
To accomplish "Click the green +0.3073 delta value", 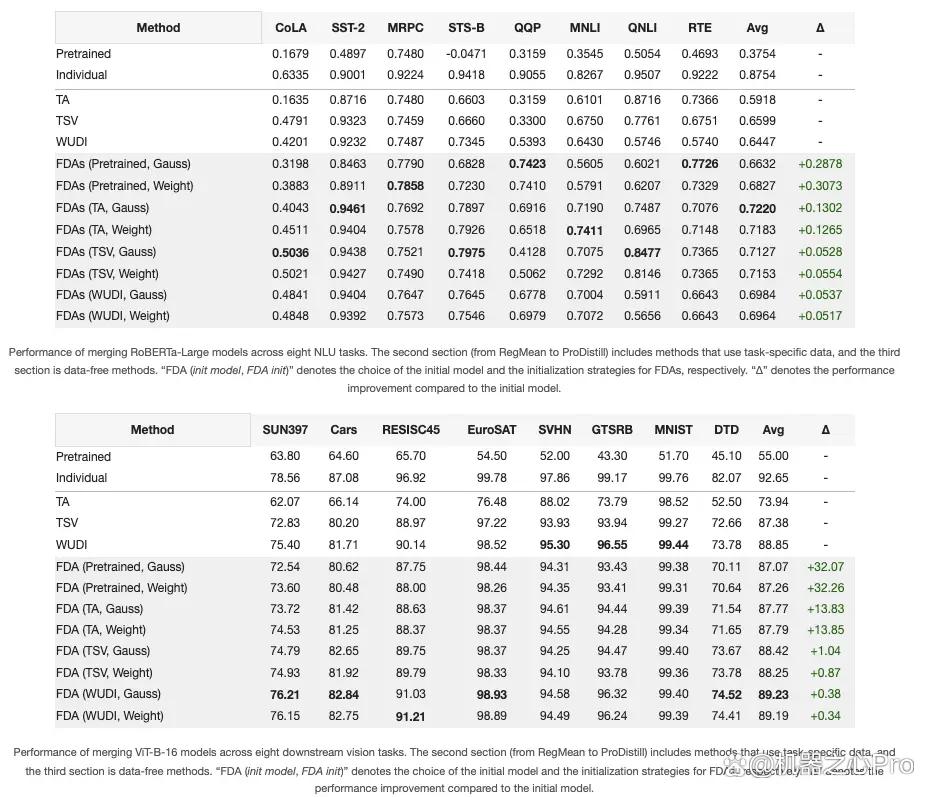I will coord(820,186).
